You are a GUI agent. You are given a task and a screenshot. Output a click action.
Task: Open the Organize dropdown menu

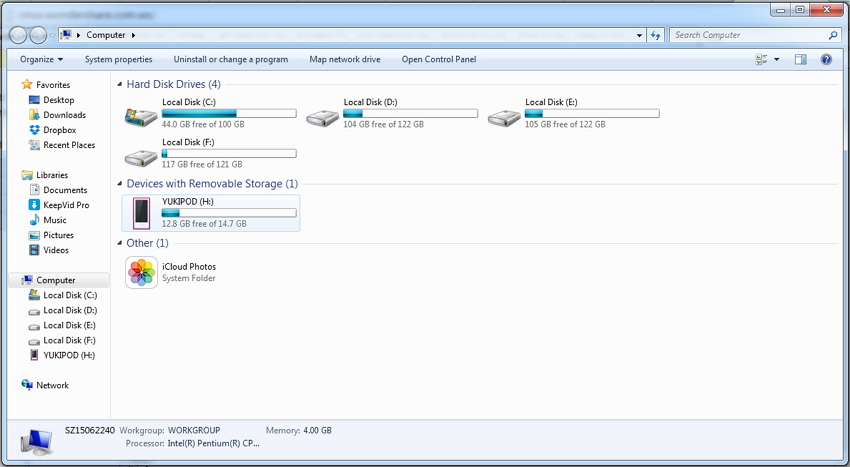[x=41, y=59]
